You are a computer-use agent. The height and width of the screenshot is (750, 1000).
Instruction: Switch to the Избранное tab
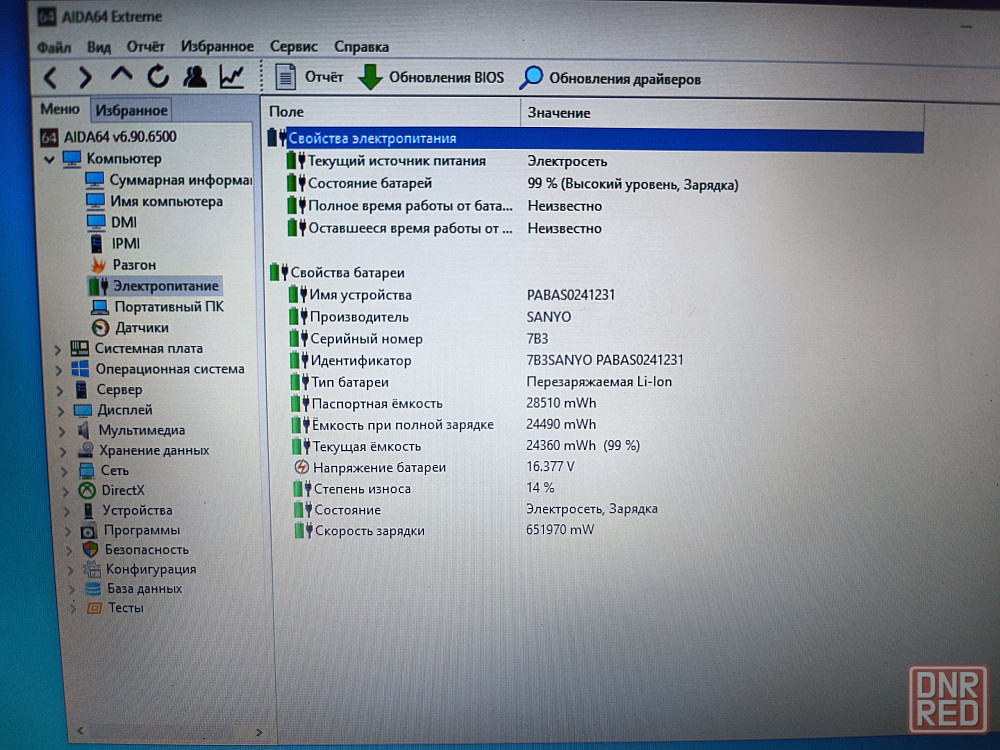[132, 110]
